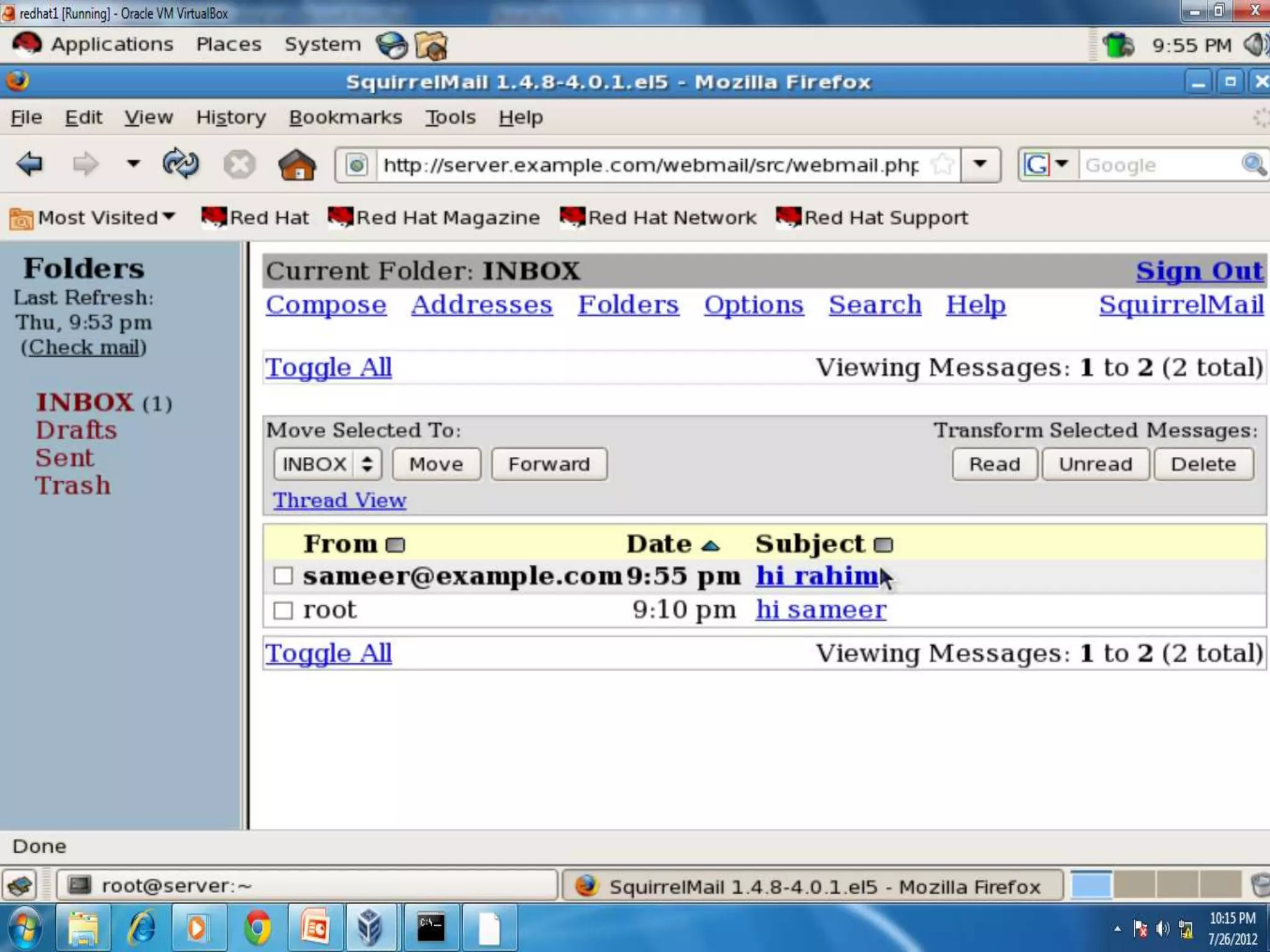Expand the URL bar history dropdown
The width and height of the screenshot is (1270, 952).
[980, 165]
